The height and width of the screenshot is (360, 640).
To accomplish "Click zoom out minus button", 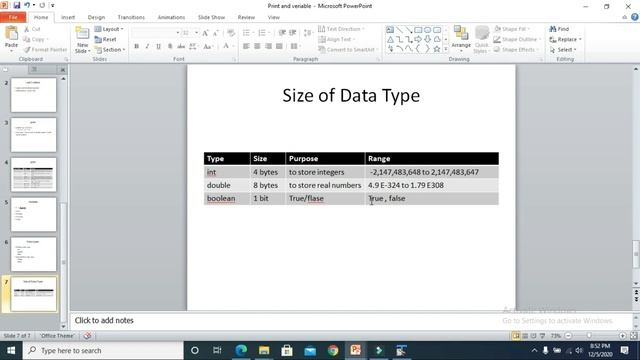I will [x=568, y=336].
